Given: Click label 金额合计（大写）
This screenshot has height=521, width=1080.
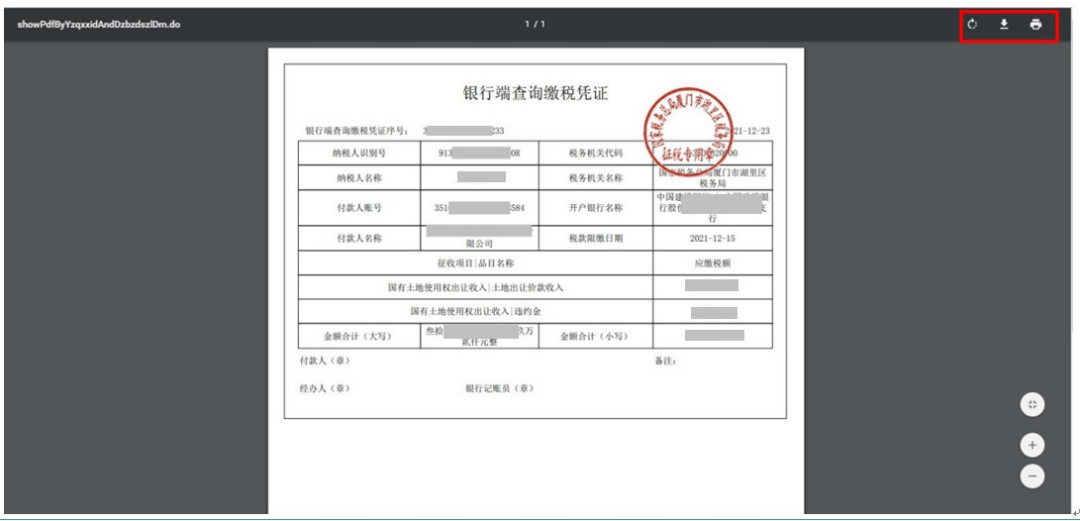Looking at the screenshot, I should [357, 336].
